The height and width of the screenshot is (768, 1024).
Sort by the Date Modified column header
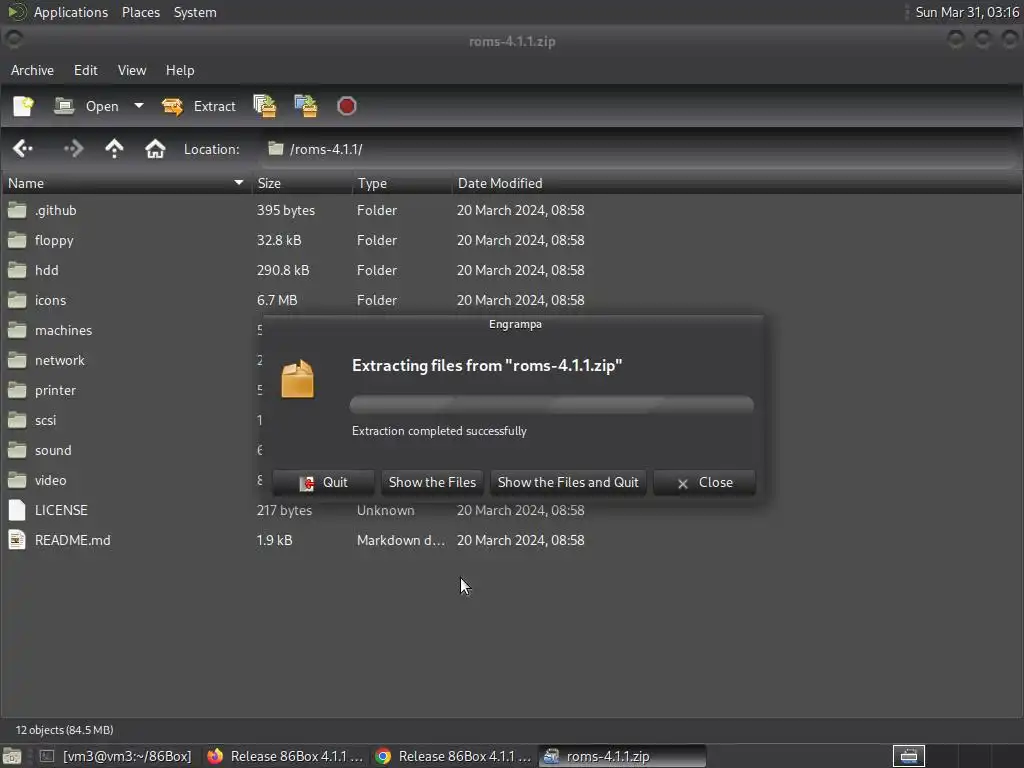click(x=738, y=184)
